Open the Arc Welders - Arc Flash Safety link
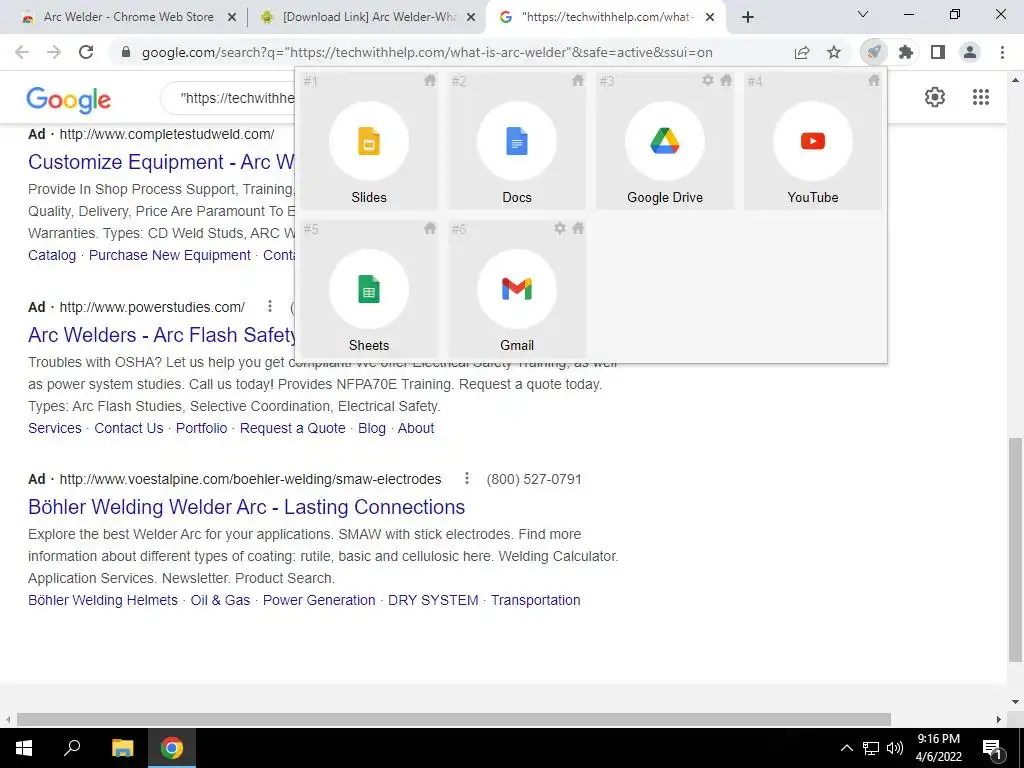1024x768 pixels. coord(162,334)
